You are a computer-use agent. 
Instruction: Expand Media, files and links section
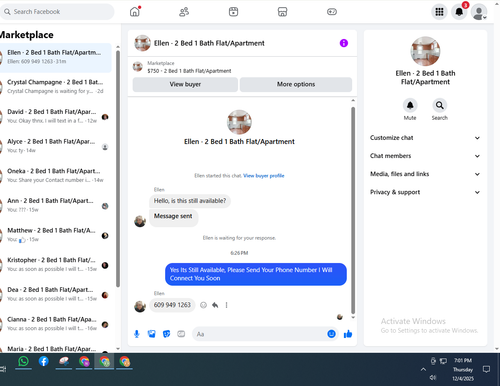pos(425,174)
